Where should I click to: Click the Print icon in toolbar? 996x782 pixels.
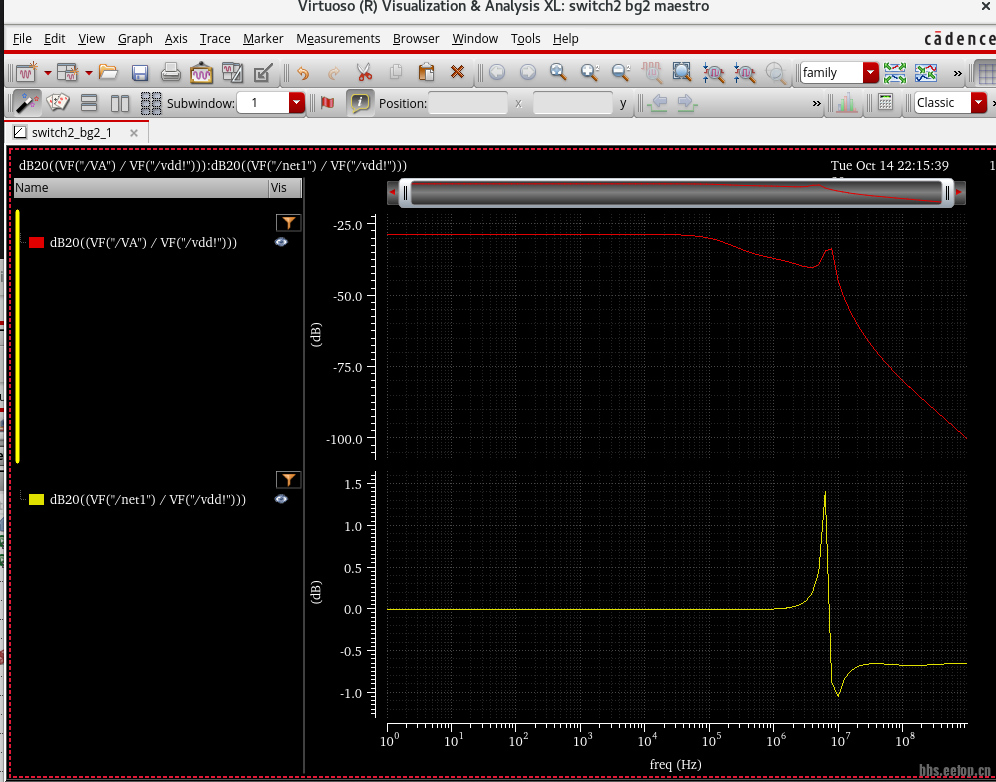click(x=171, y=73)
